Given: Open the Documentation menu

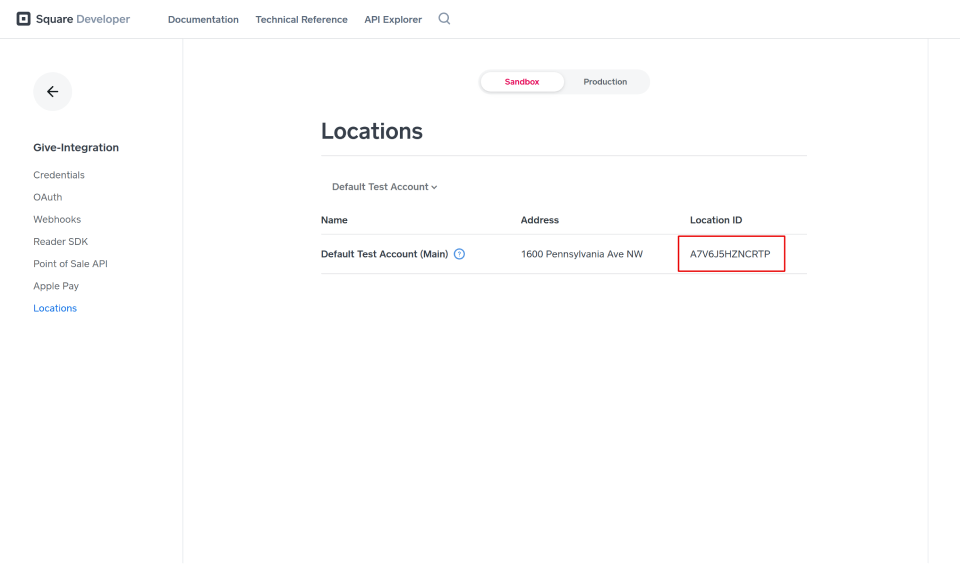Looking at the screenshot, I should [203, 20].
